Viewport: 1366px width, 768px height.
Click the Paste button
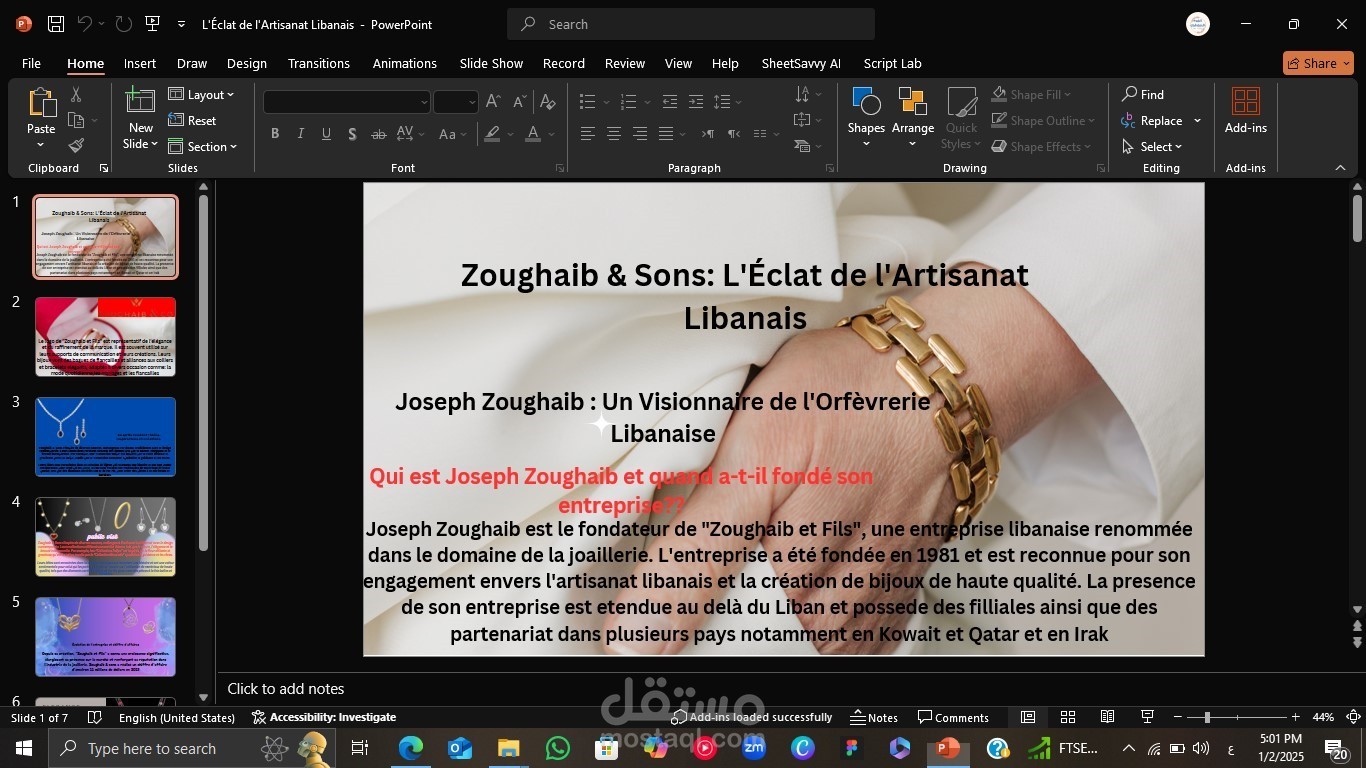[41, 118]
